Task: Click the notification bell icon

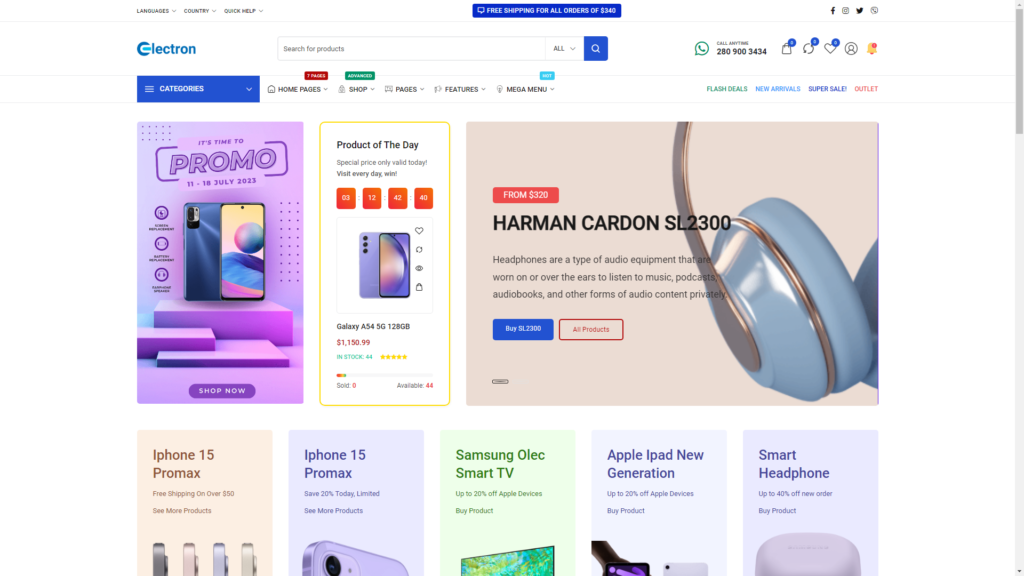Action: pyautogui.click(x=872, y=49)
